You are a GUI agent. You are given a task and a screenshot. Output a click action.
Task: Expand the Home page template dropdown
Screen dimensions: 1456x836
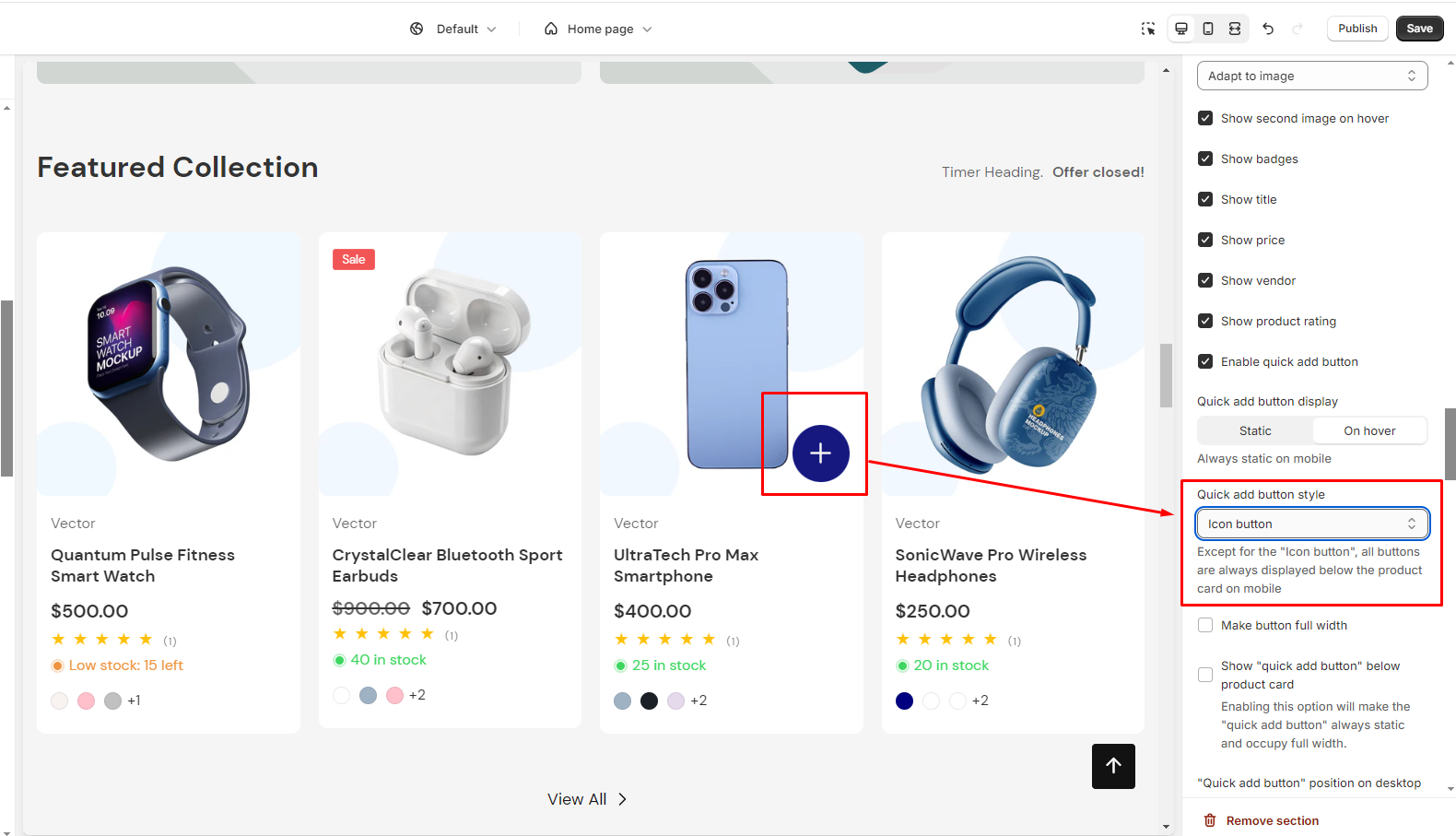599,29
